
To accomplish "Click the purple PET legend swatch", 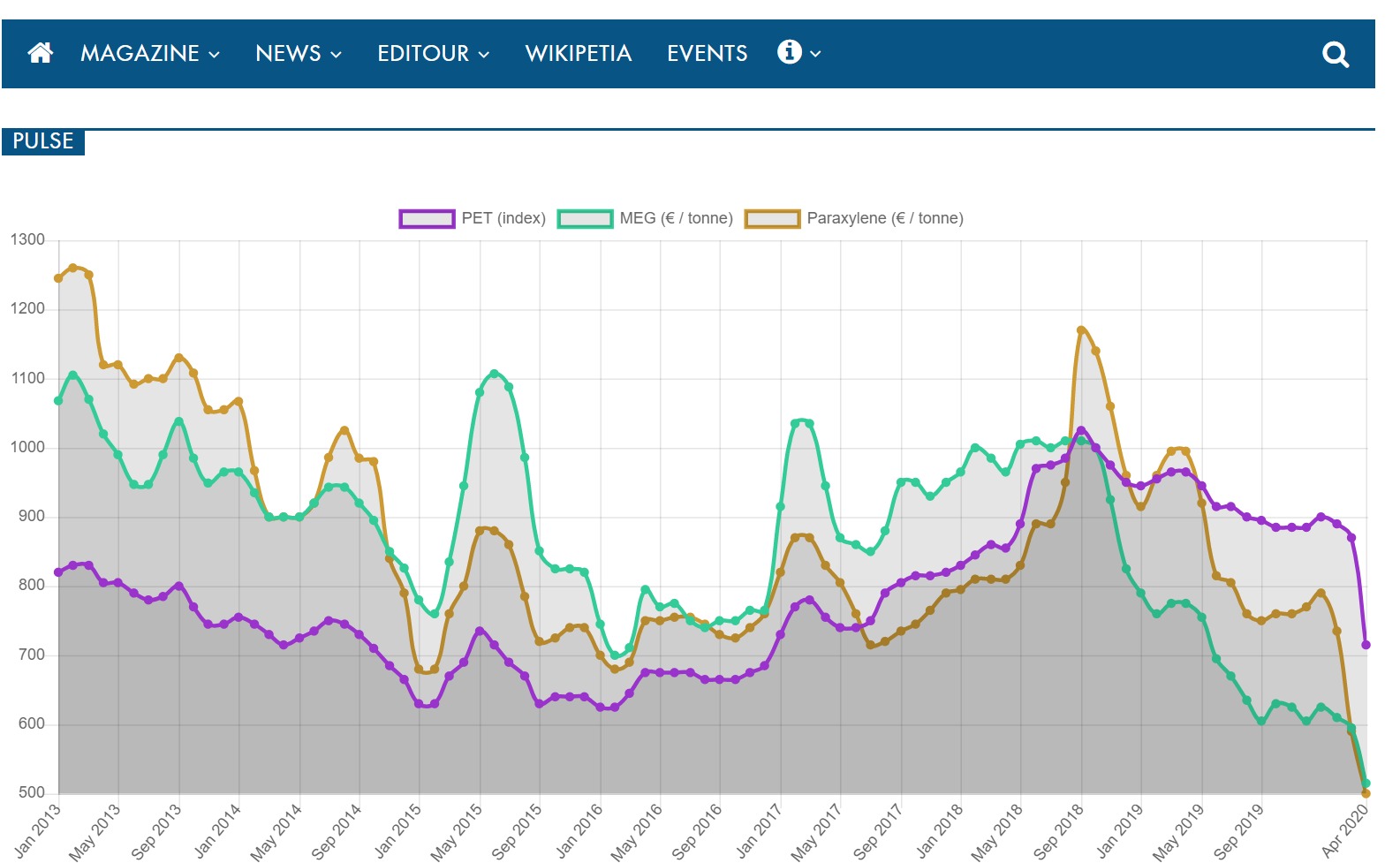I will click(427, 219).
